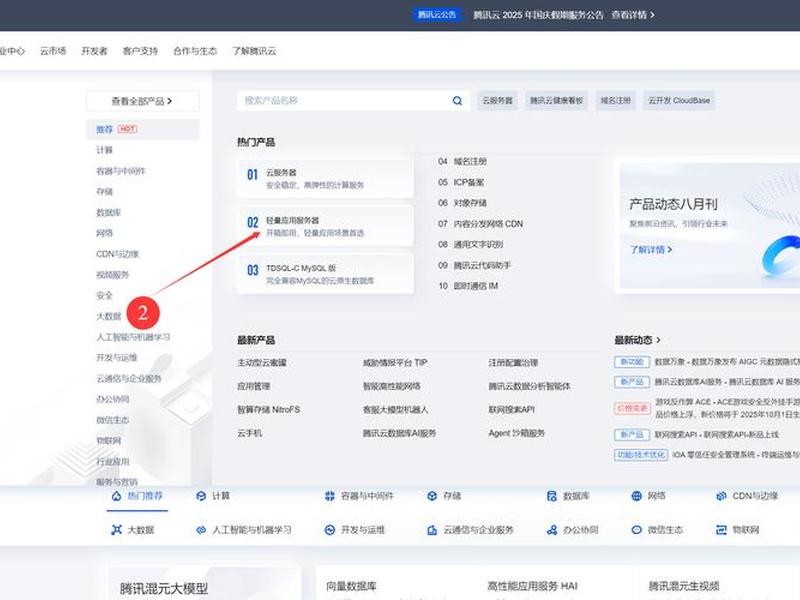This screenshot has width=800, height=600.
Task: Open 合作与生态 nav menu
Action: coord(195,51)
